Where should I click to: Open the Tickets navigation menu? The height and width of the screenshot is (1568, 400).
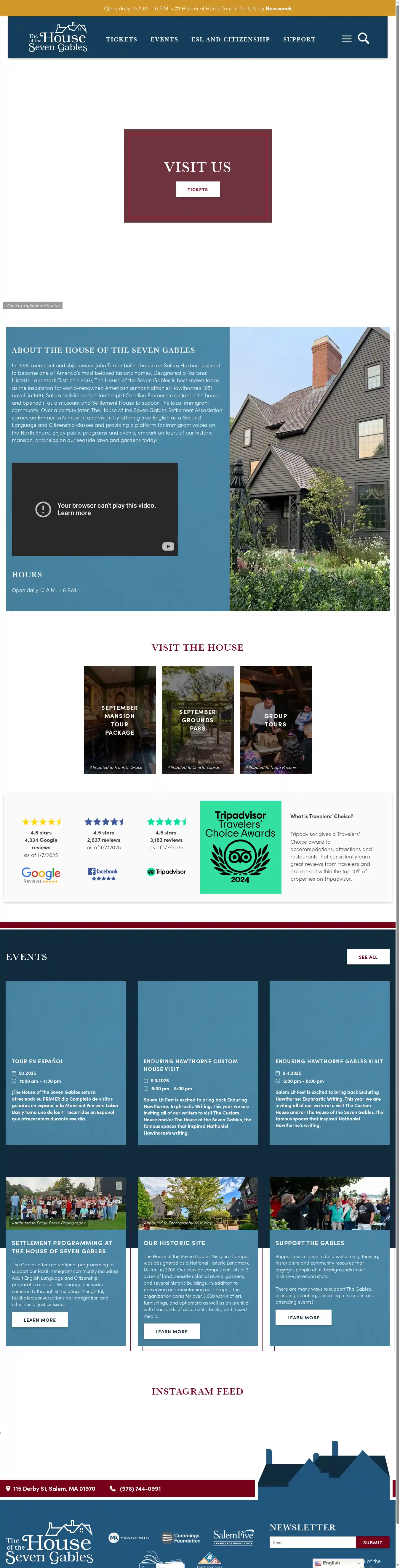pos(122,39)
